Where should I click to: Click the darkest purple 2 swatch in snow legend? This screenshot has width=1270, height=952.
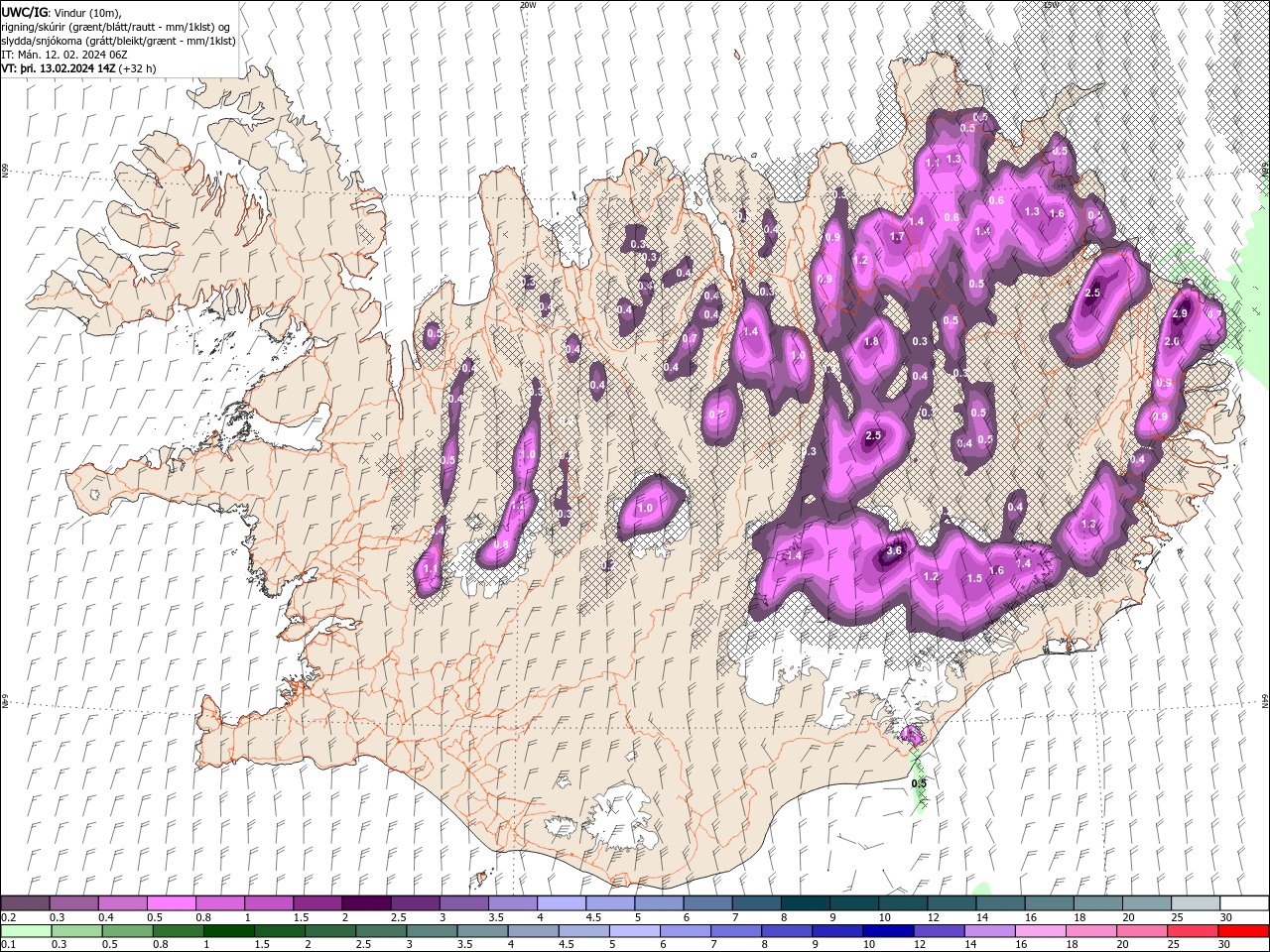pyautogui.click(x=365, y=903)
